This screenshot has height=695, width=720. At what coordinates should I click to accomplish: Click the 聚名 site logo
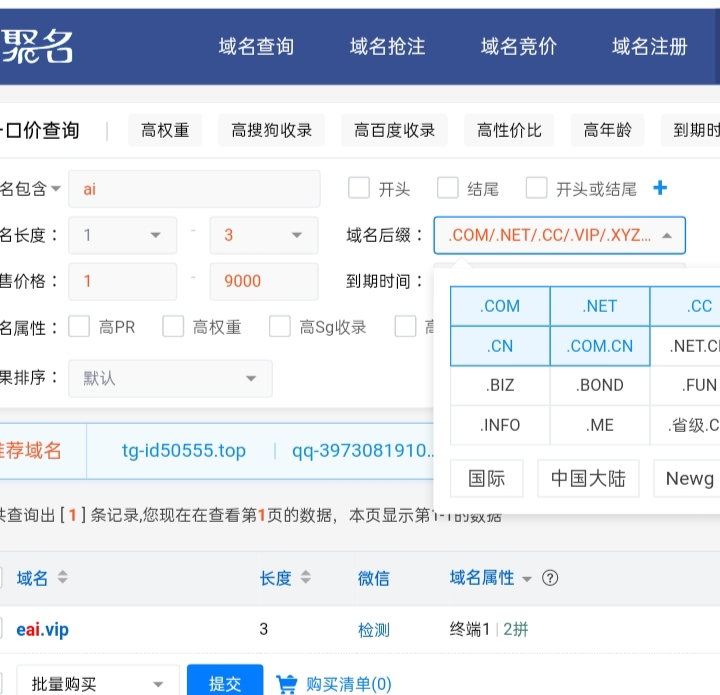(37, 46)
